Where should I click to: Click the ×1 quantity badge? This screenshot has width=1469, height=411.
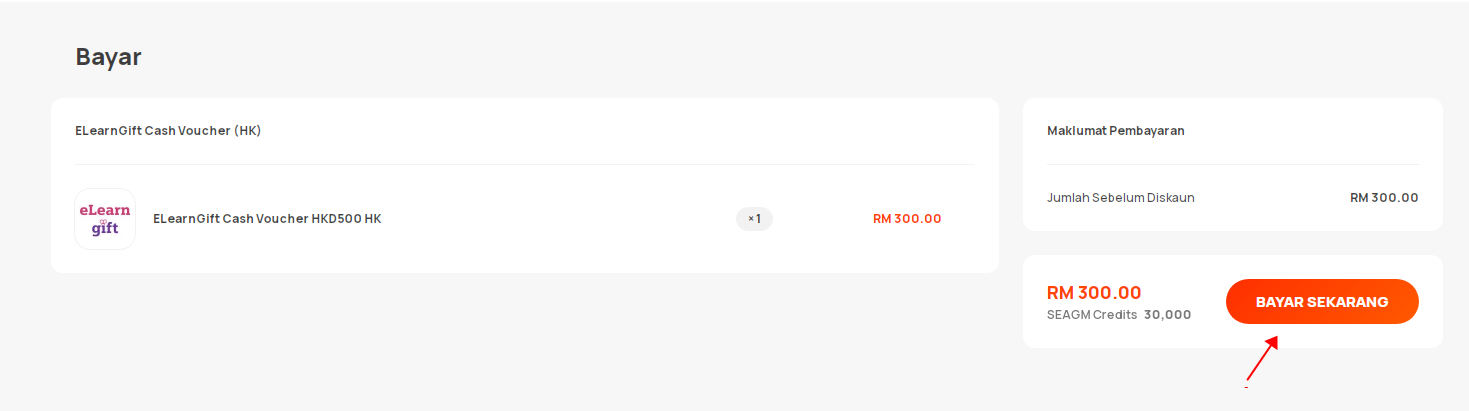pyautogui.click(x=754, y=219)
